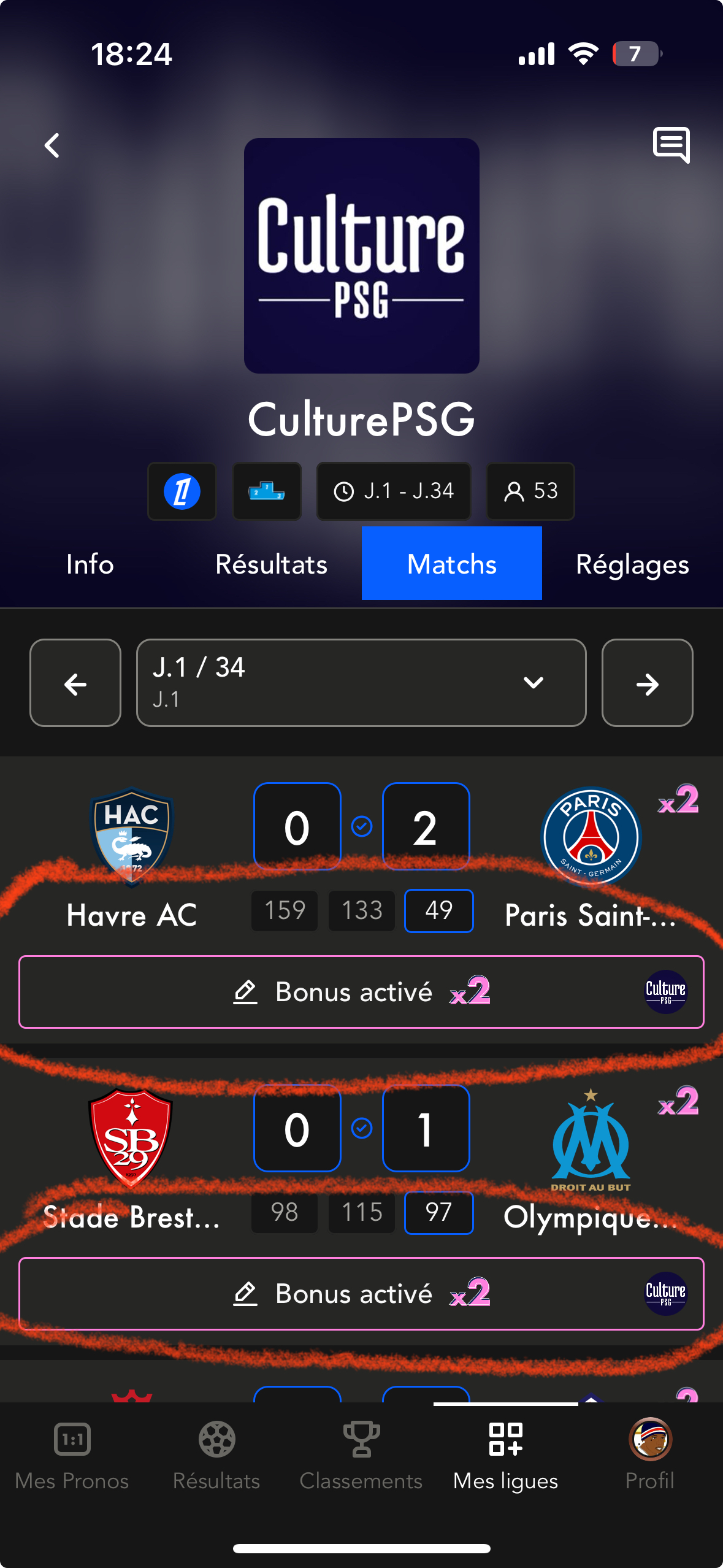Toggle the x2 bonus on Havre–Paris match

[x=678, y=799]
